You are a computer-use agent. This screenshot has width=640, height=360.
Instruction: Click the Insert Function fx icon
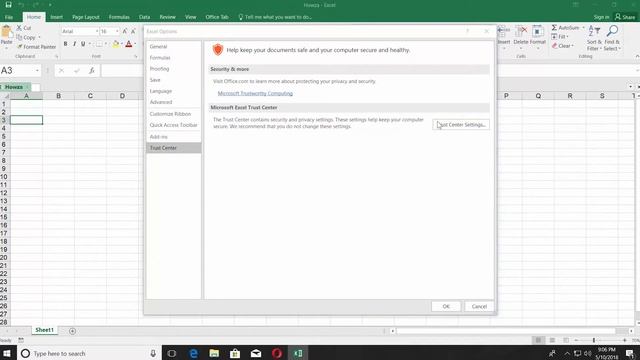tap(92, 71)
